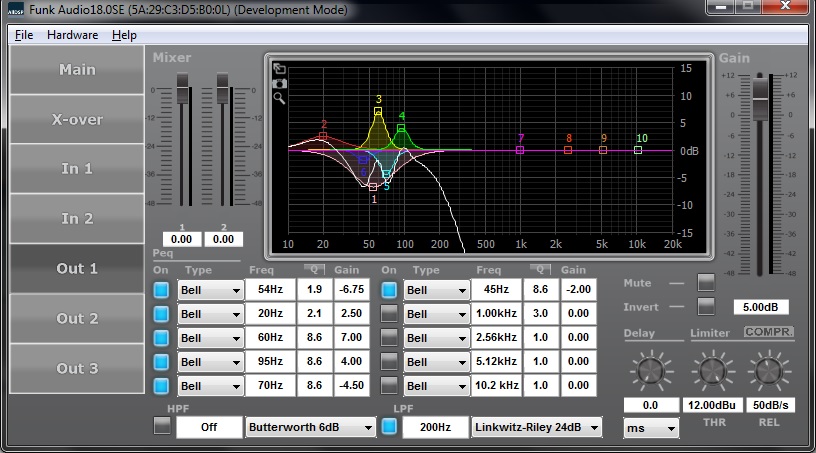Click the COMPR. button
Image resolution: width=816 pixels, height=453 pixels.
click(x=768, y=332)
